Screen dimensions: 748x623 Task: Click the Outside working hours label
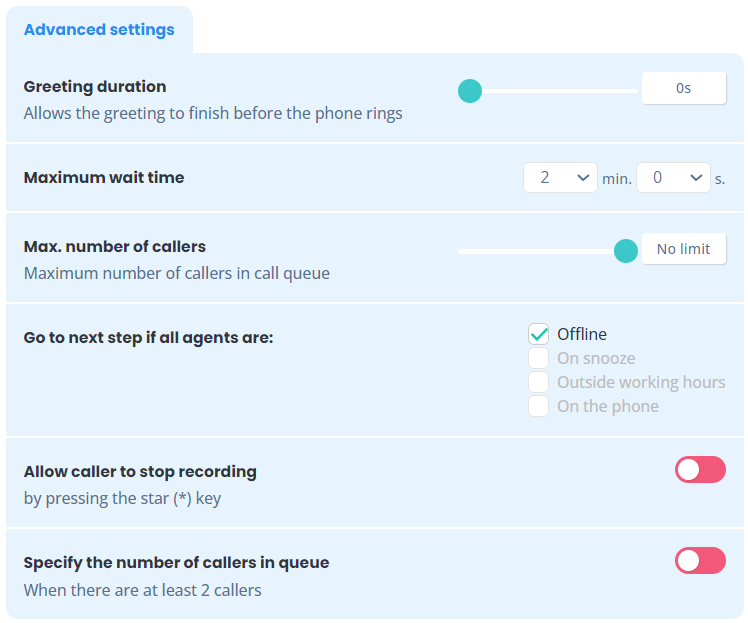pyautogui.click(x=641, y=383)
